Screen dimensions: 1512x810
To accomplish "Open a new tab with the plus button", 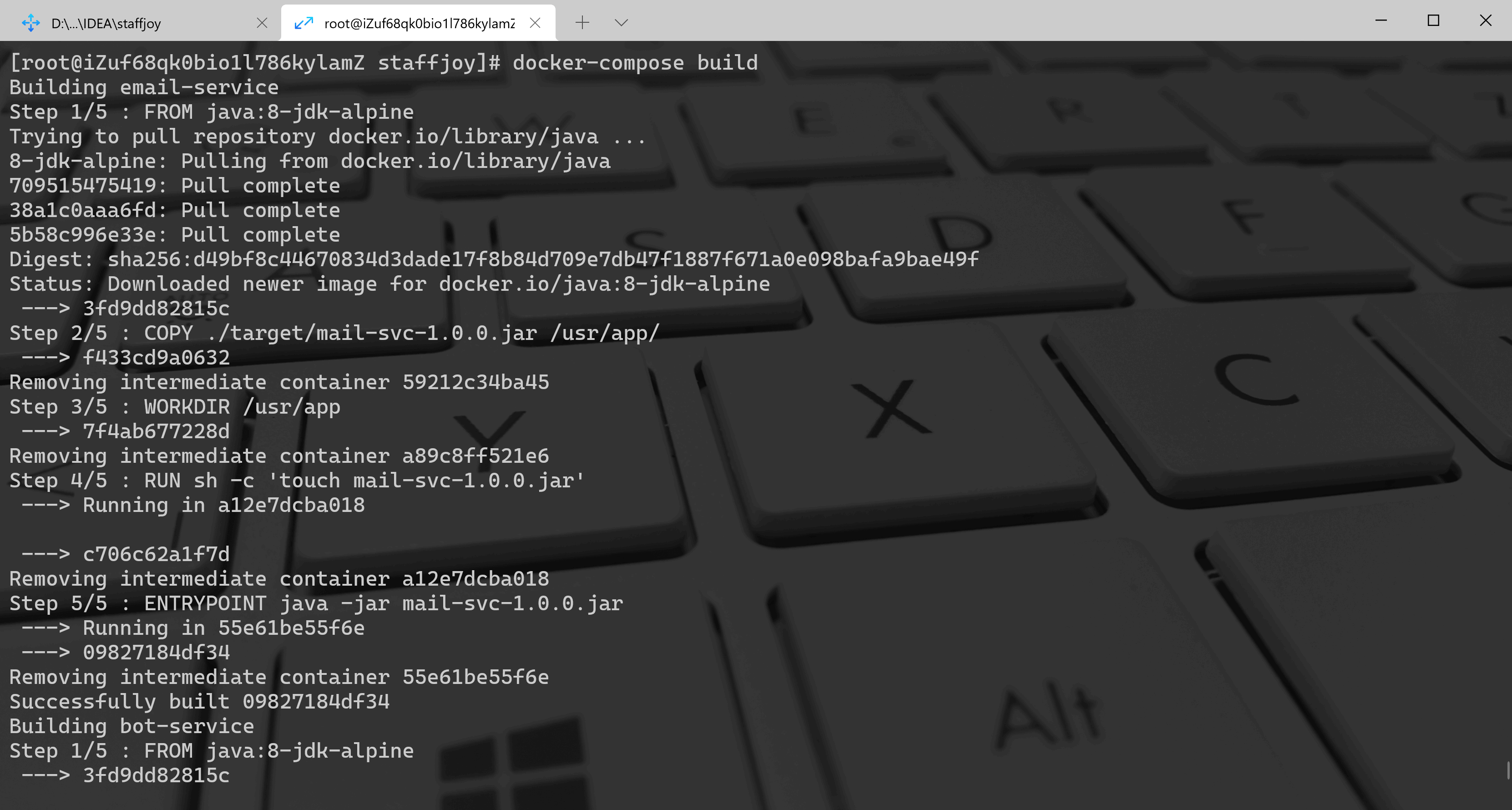I will click(x=582, y=22).
